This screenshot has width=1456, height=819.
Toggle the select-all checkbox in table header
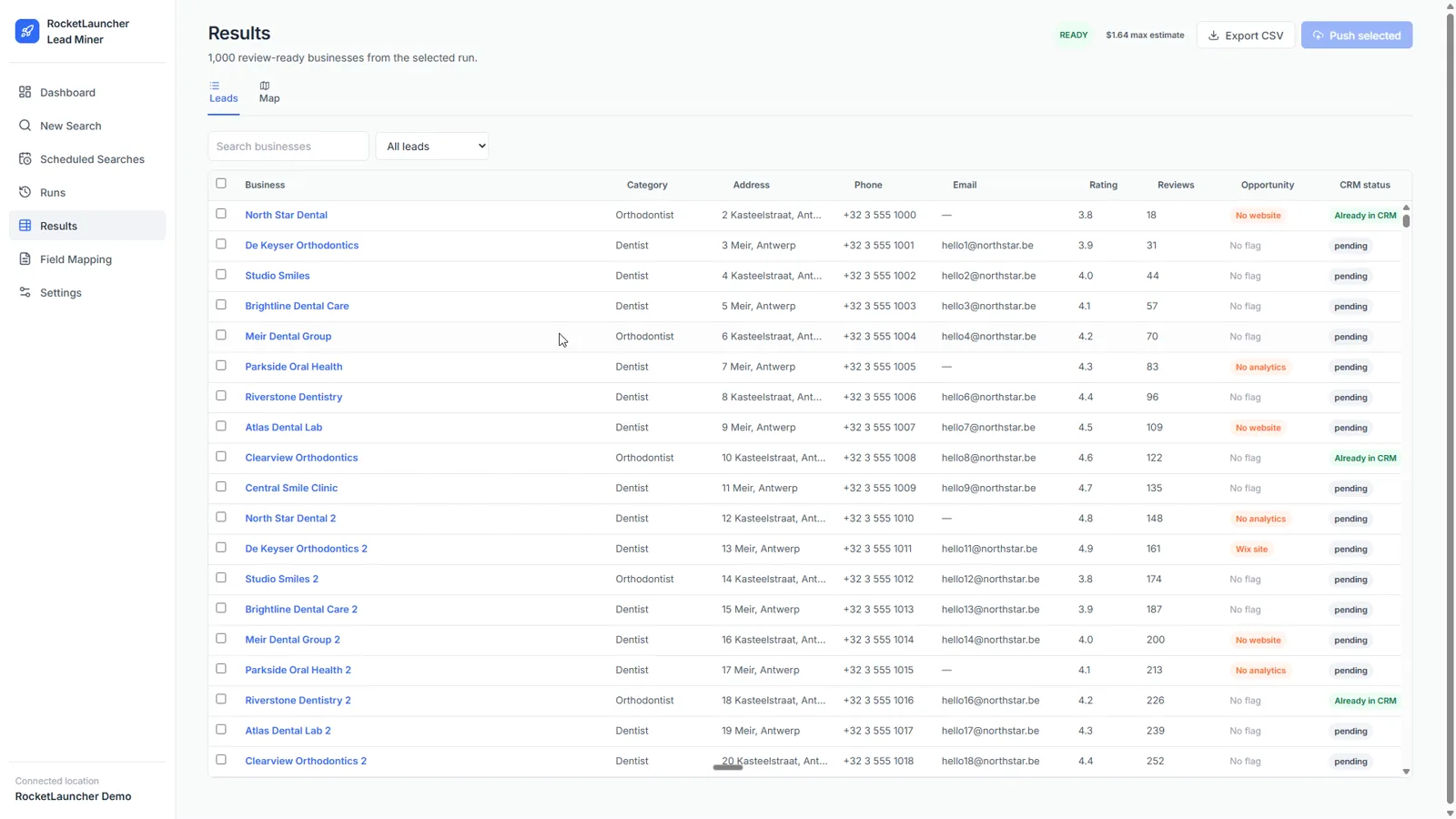[221, 183]
